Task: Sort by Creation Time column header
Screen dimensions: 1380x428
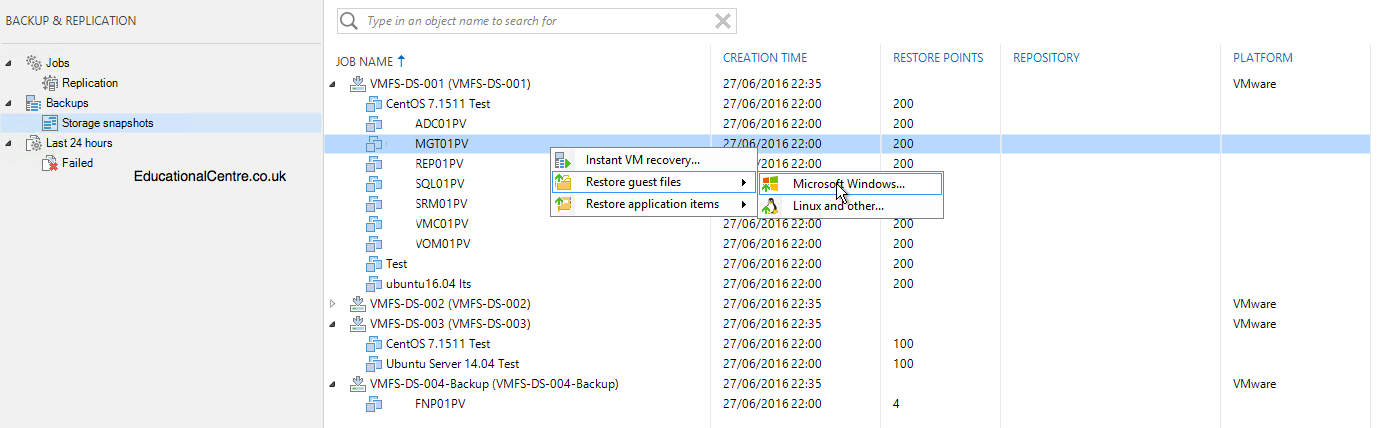Action: pyautogui.click(x=765, y=58)
